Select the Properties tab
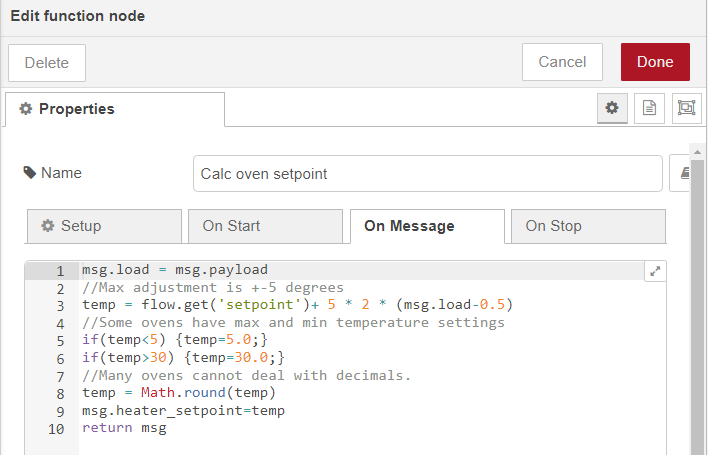This screenshot has height=455, width=708. pyautogui.click(x=114, y=109)
